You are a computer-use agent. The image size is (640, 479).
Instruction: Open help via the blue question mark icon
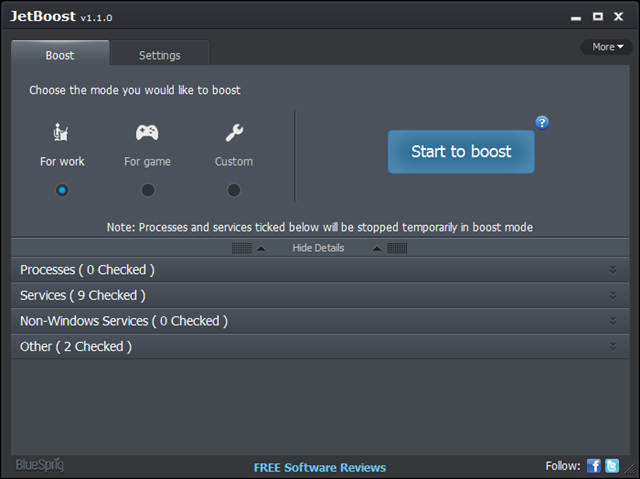tap(542, 122)
